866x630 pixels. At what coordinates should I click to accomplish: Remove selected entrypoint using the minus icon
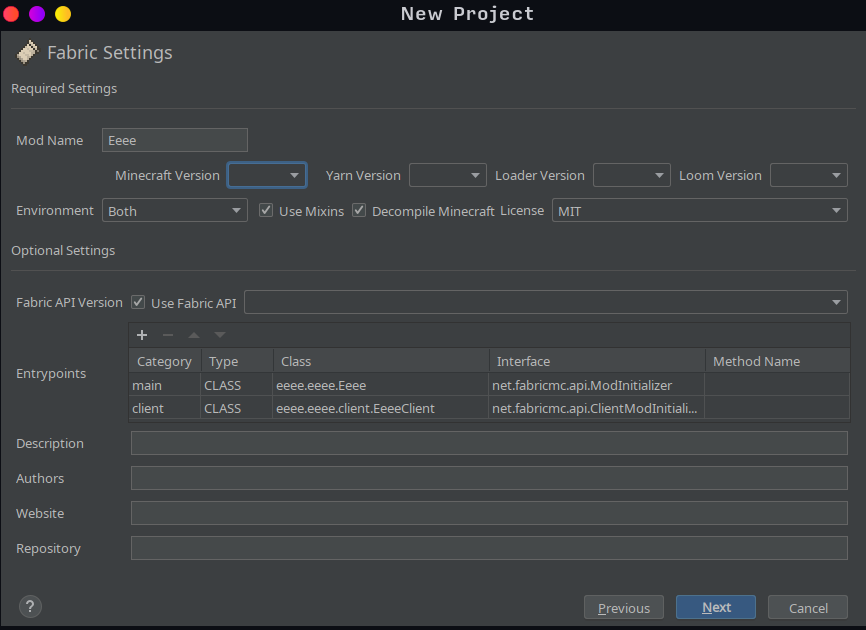click(x=167, y=335)
